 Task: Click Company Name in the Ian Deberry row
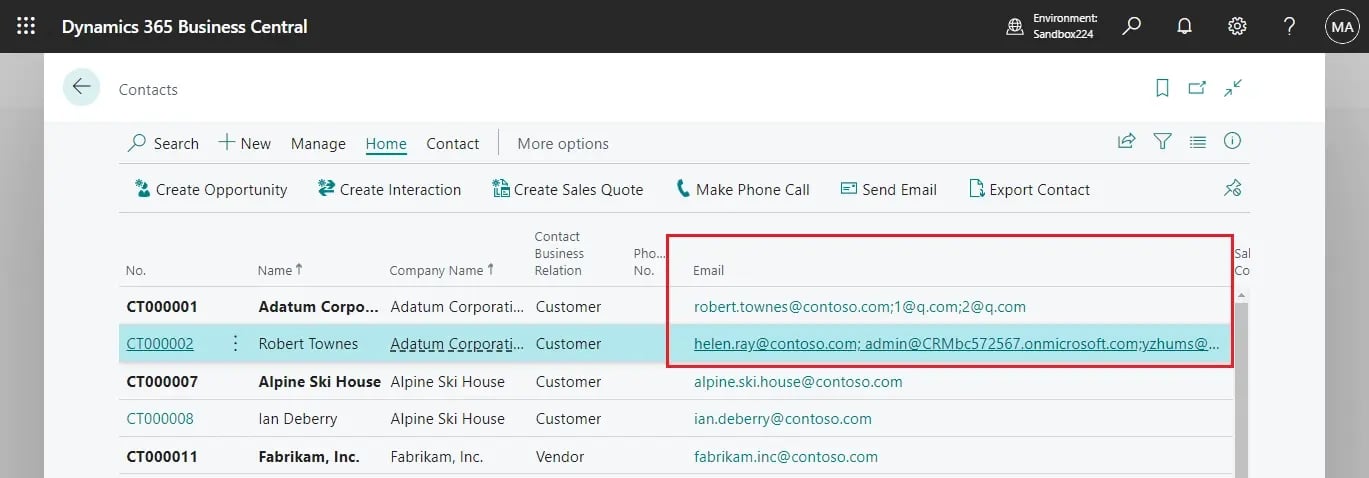[447, 418]
